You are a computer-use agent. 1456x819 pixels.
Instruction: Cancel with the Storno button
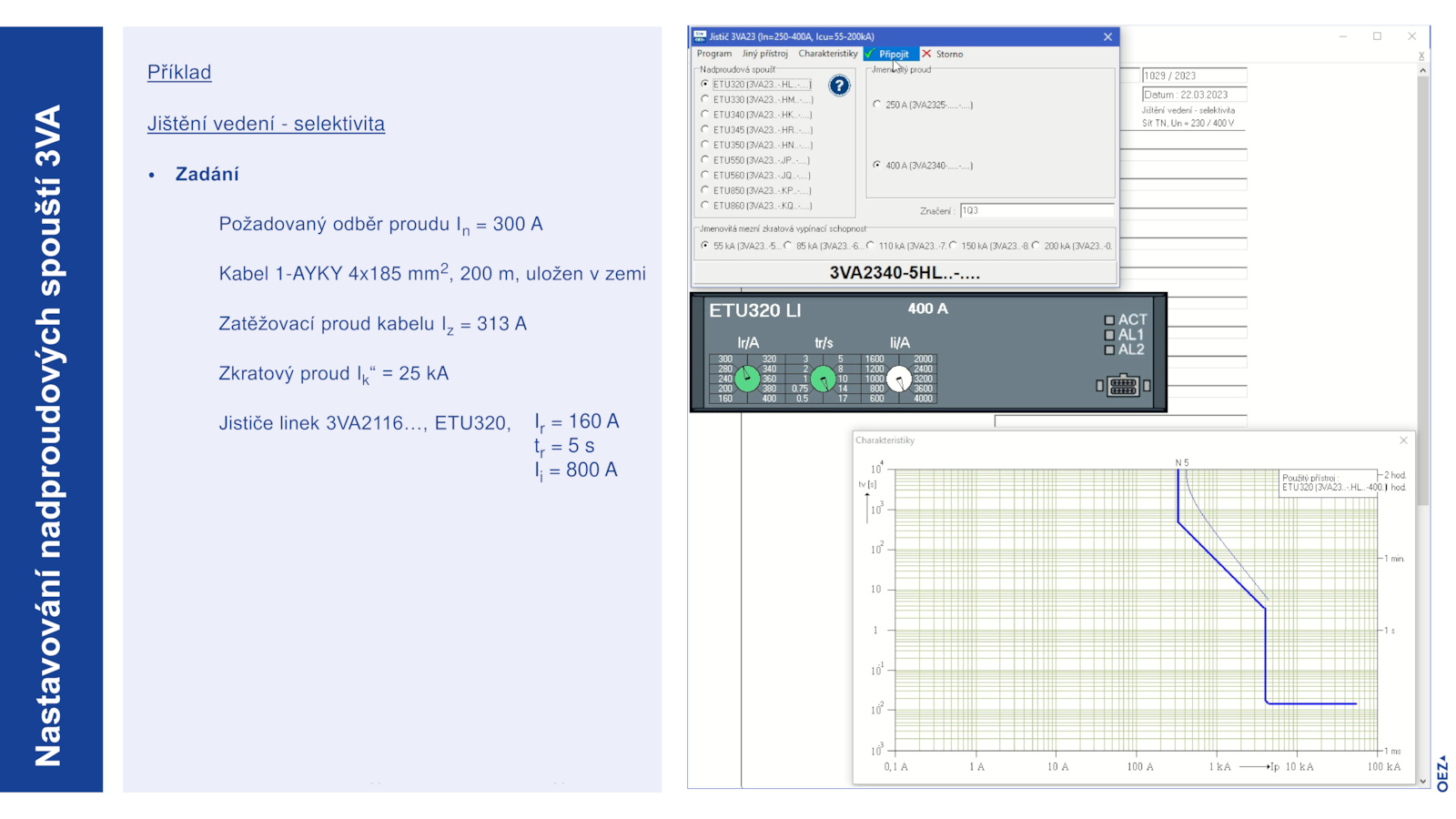pyautogui.click(x=943, y=54)
